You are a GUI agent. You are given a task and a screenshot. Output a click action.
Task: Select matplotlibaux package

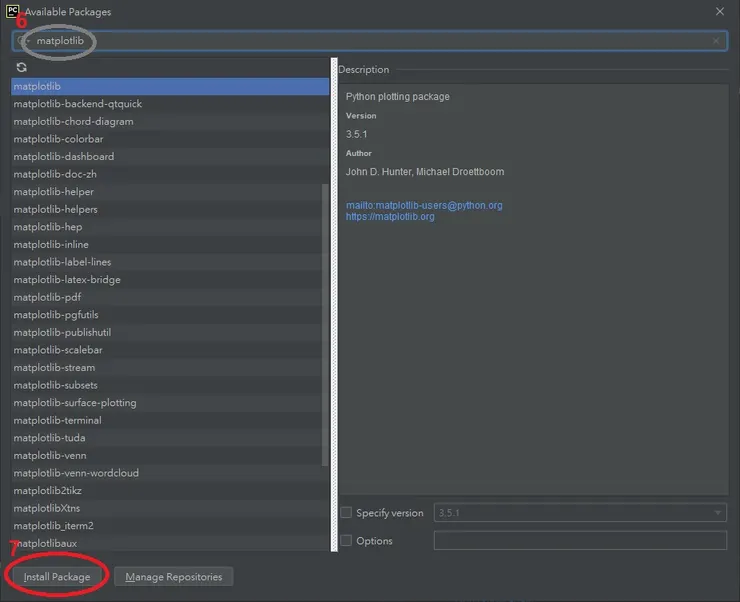[x=170, y=543]
